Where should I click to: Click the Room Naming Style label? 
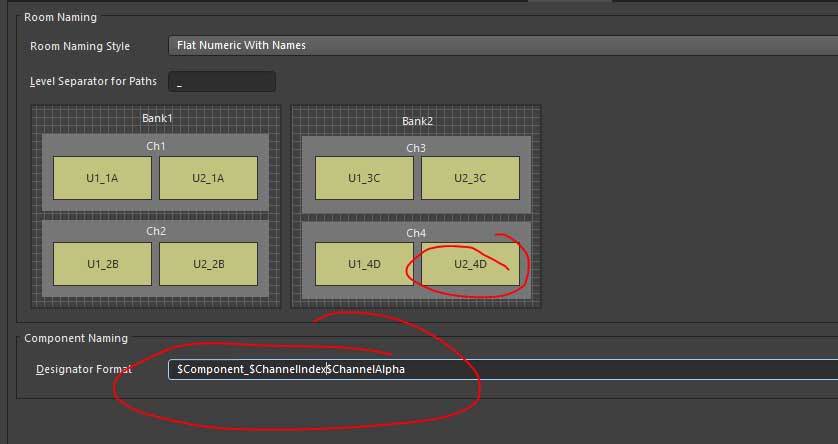tap(80, 46)
